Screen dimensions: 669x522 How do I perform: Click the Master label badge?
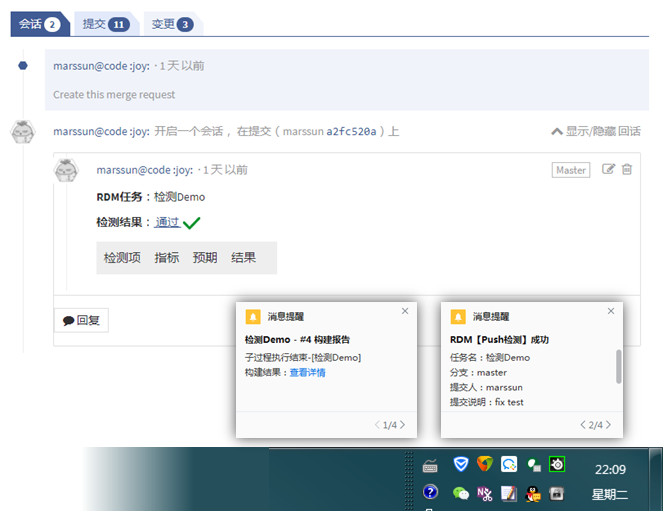[x=571, y=170]
